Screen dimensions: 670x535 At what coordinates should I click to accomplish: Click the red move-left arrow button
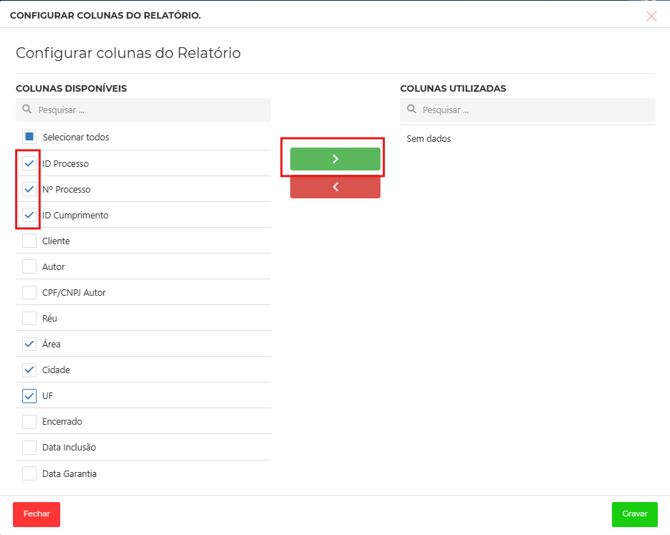pyautogui.click(x=335, y=187)
